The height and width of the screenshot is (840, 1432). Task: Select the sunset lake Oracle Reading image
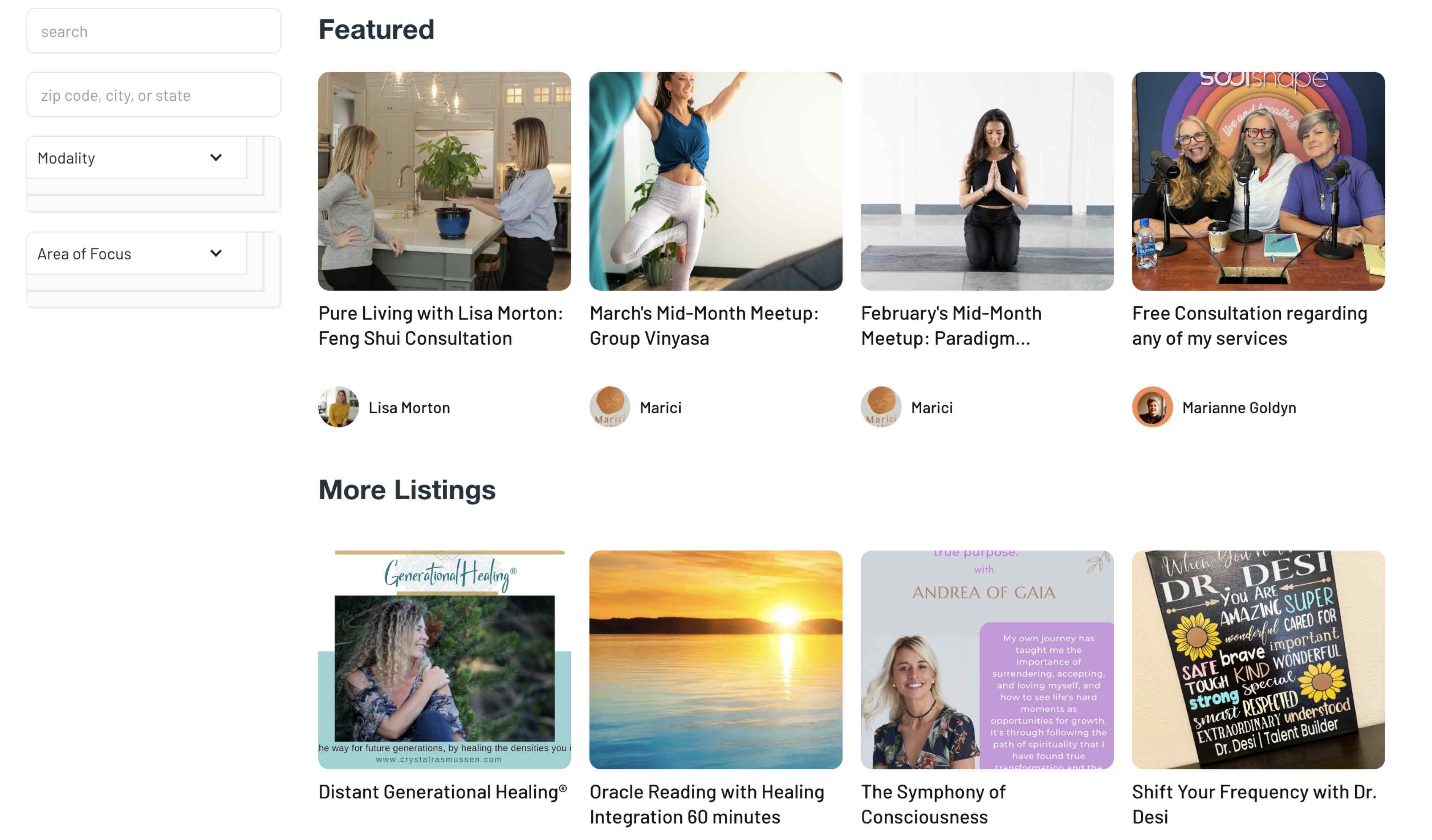click(716, 660)
